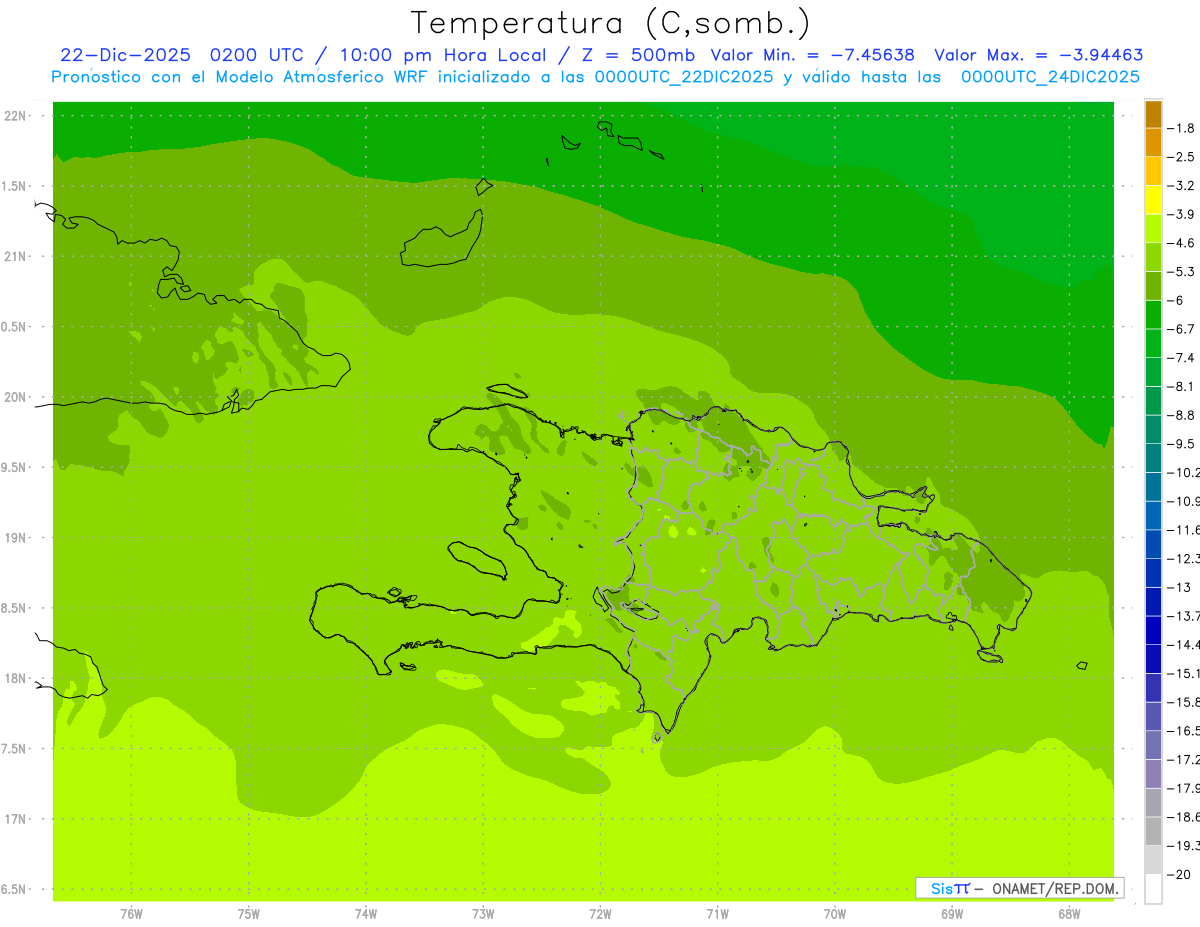Click the "21N" latitude axis label

(16, 256)
